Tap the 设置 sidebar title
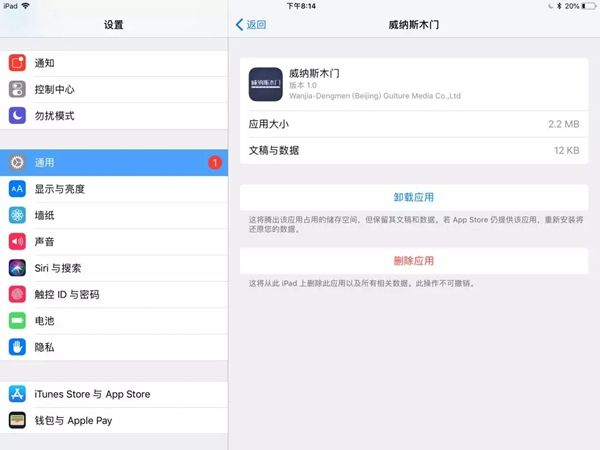Screen dimensions: 600x450 pyautogui.click(x=114, y=25)
